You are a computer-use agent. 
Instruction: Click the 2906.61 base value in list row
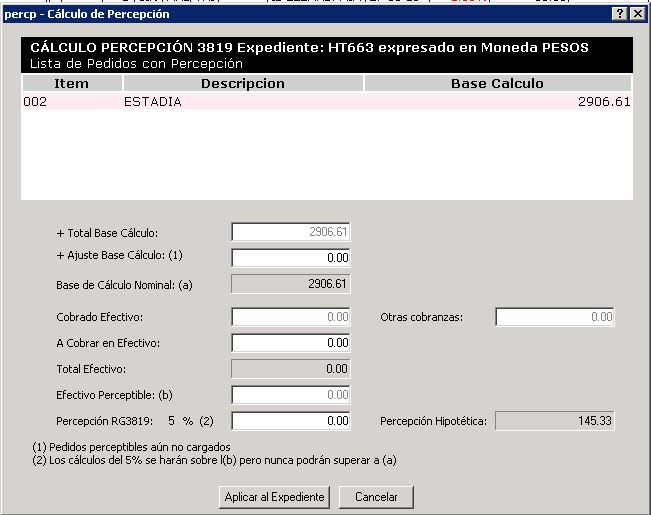point(604,102)
